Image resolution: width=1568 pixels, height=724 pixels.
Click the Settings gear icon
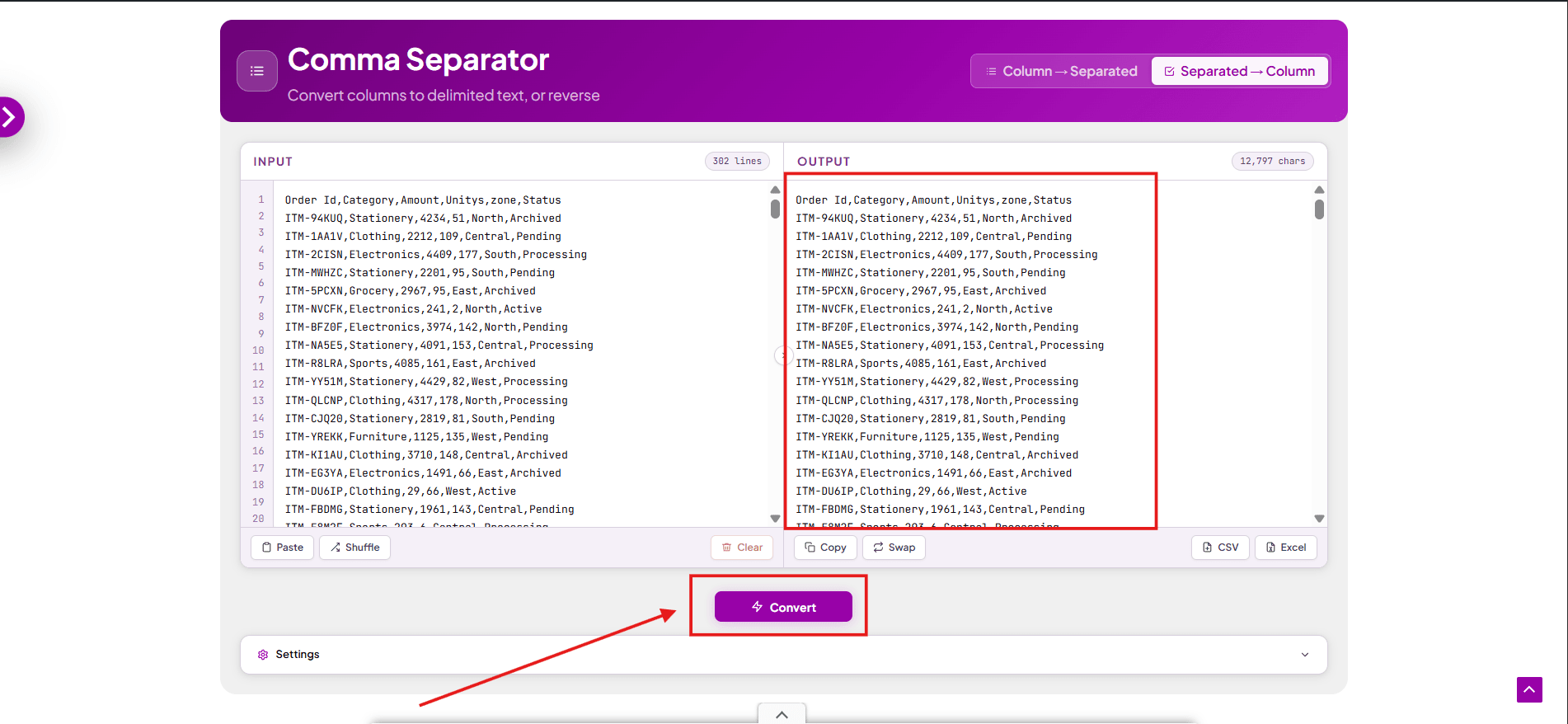click(263, 655)
